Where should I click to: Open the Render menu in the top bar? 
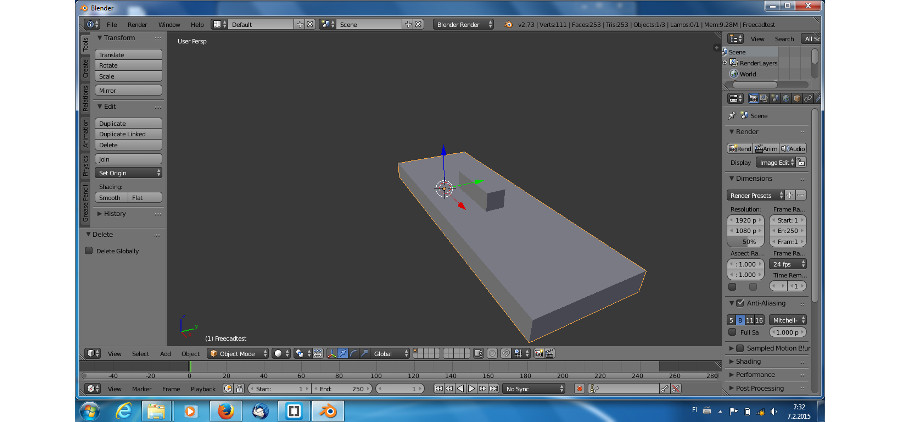137,23
